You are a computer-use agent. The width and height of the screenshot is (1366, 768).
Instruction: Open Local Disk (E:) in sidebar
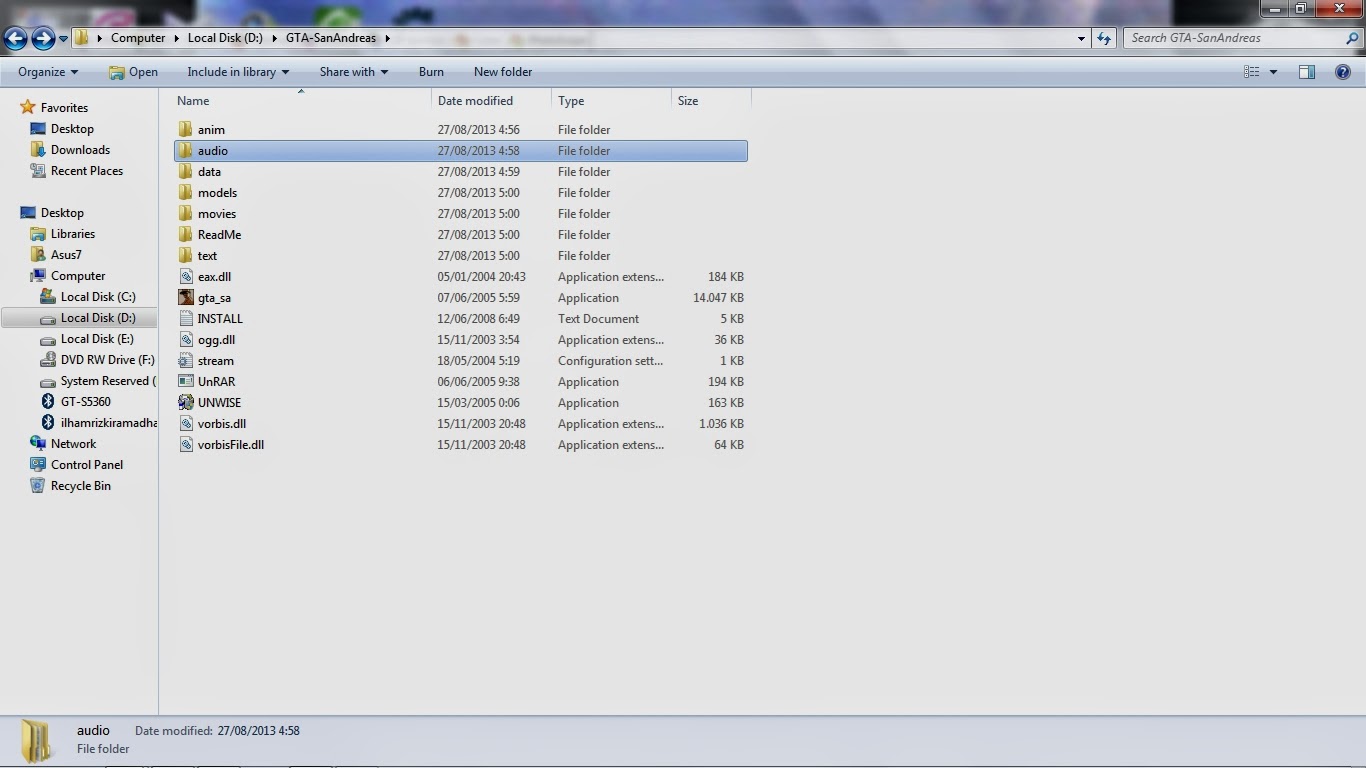point(97,339)
